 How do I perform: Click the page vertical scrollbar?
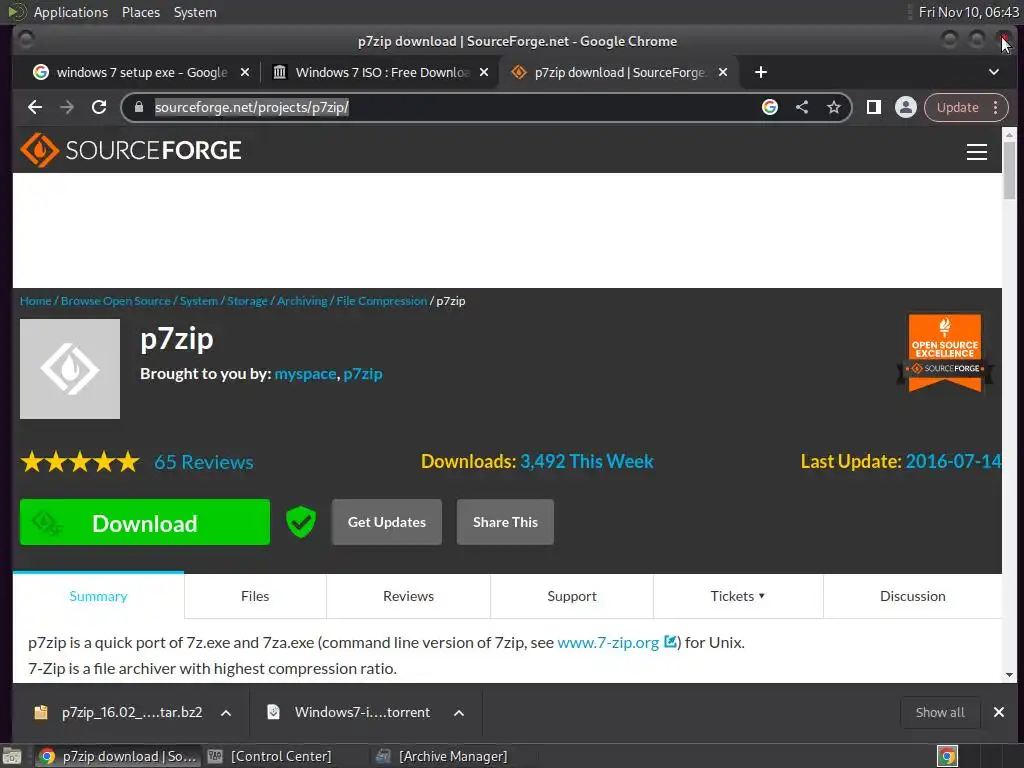(1010, 171)
